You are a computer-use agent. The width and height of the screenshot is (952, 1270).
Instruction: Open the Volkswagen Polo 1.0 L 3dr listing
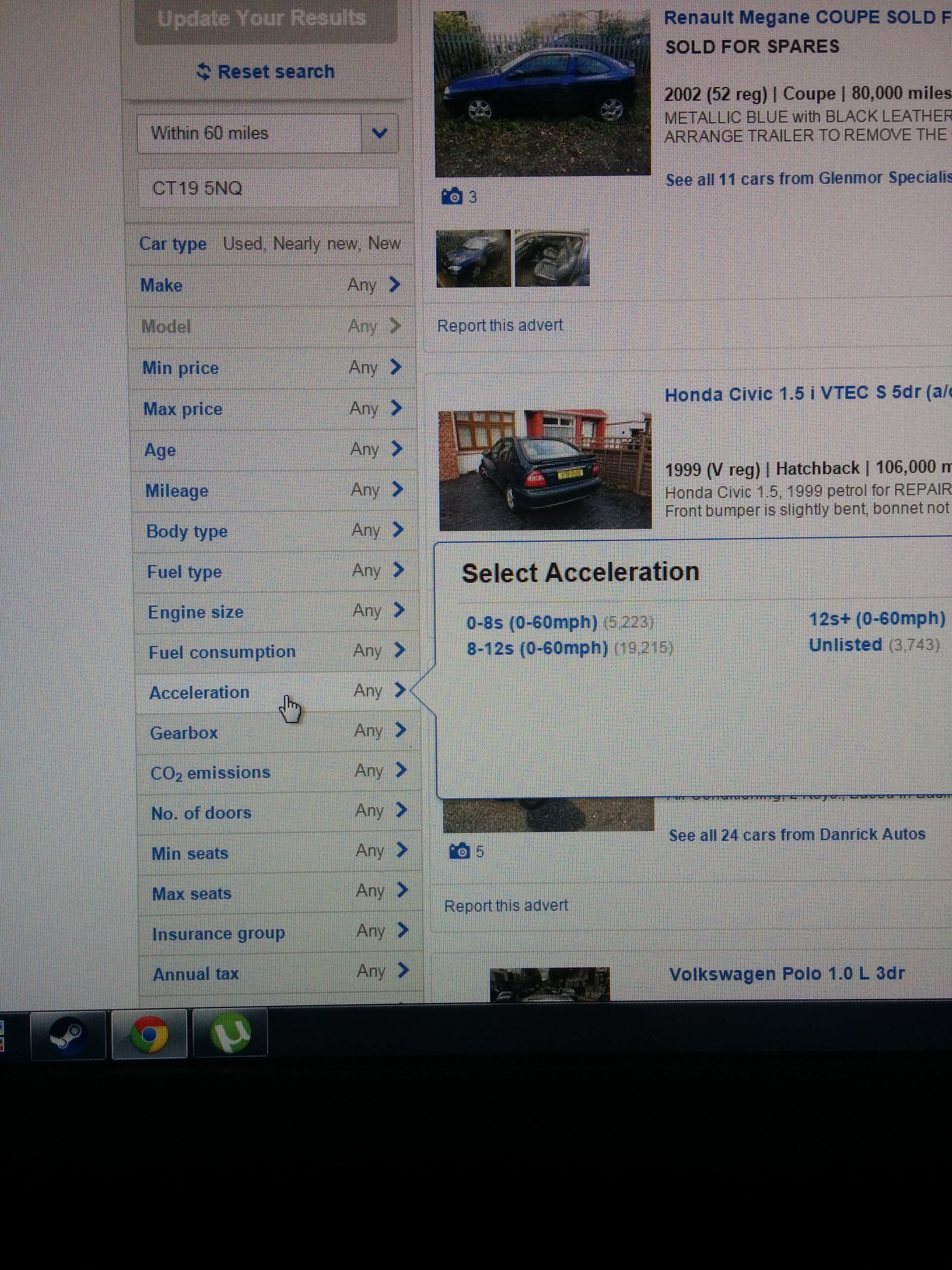pyautogui.click(x=787, y=974)
